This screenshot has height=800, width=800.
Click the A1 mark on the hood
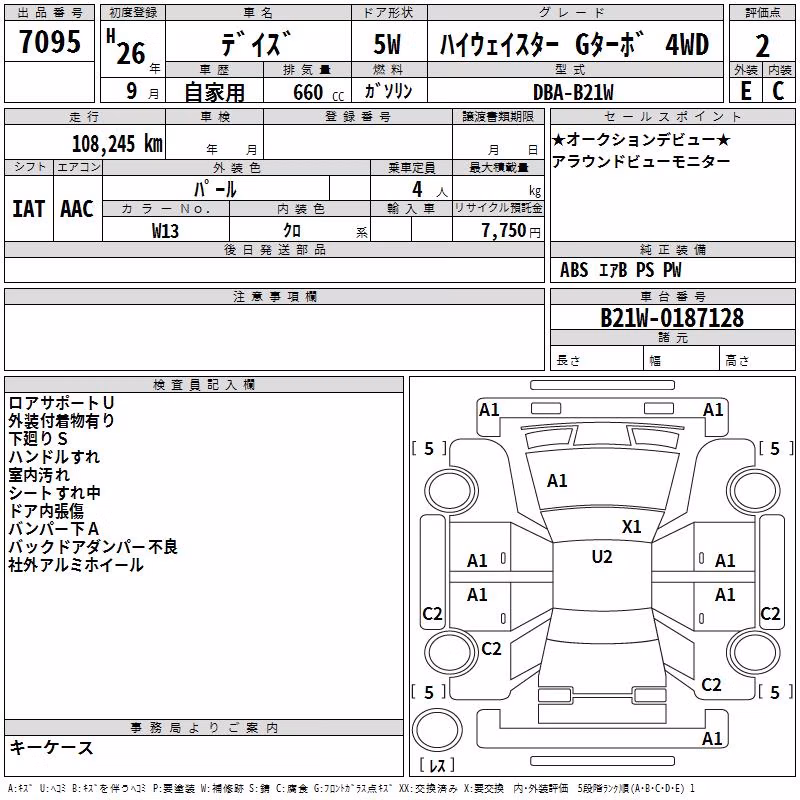pyautogui.click(x=557, y=481)
